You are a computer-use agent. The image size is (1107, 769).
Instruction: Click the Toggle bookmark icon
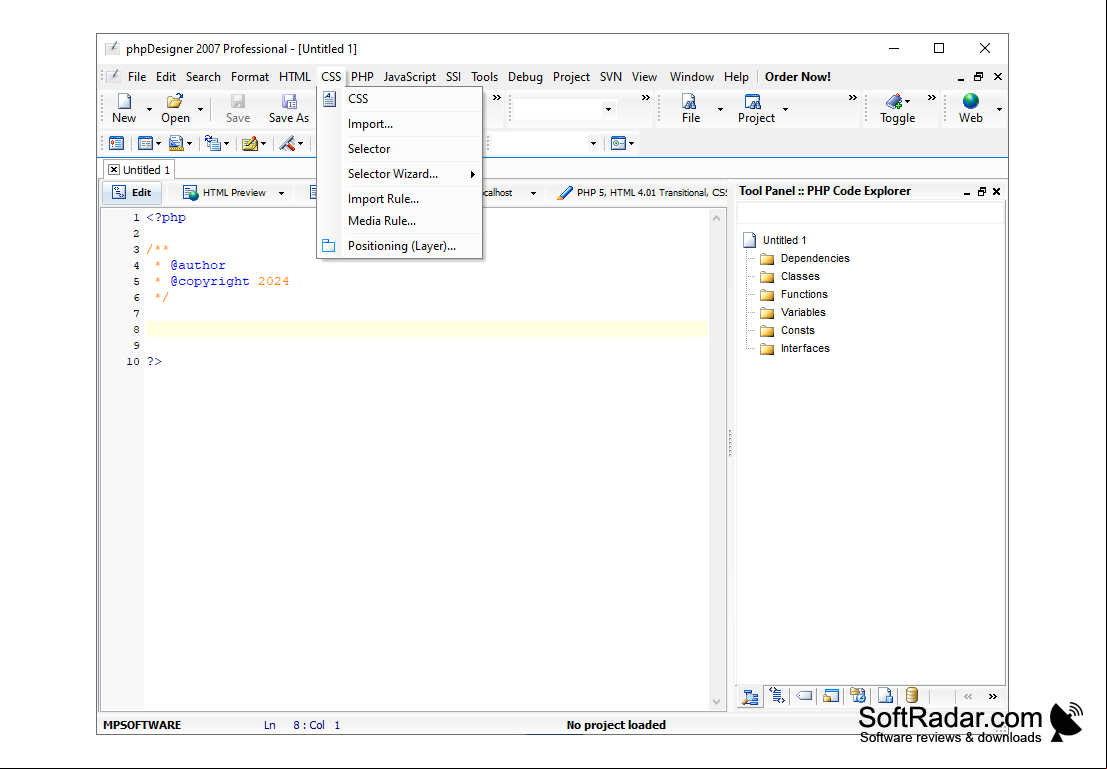(894, 101)
